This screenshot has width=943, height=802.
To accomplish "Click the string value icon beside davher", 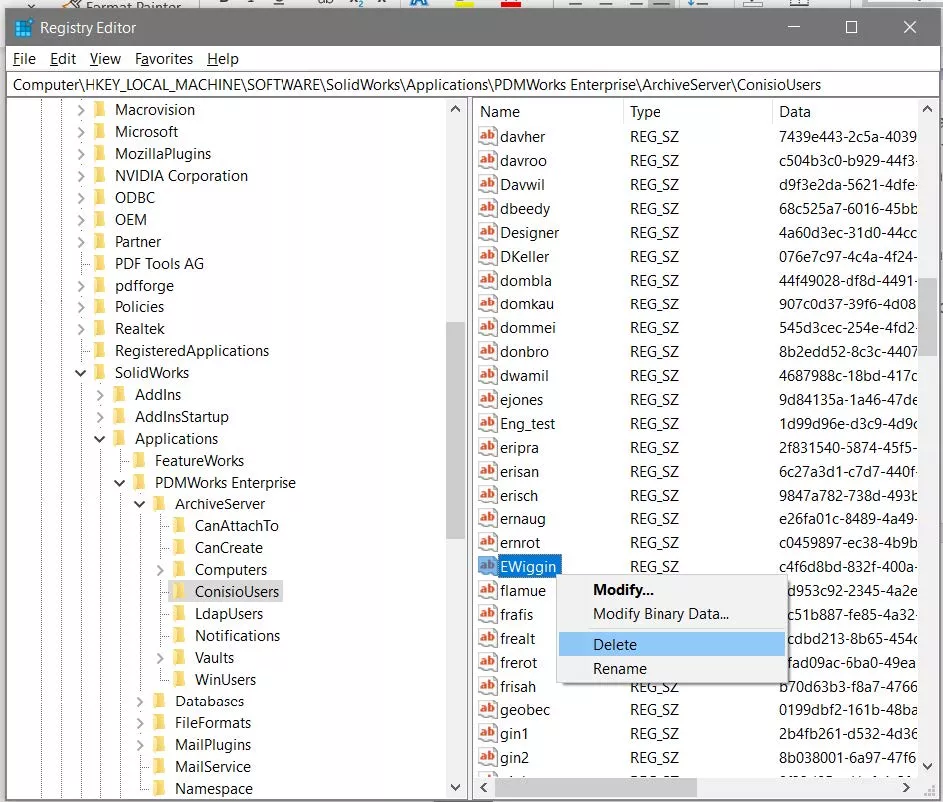I will tap(487, 136).
